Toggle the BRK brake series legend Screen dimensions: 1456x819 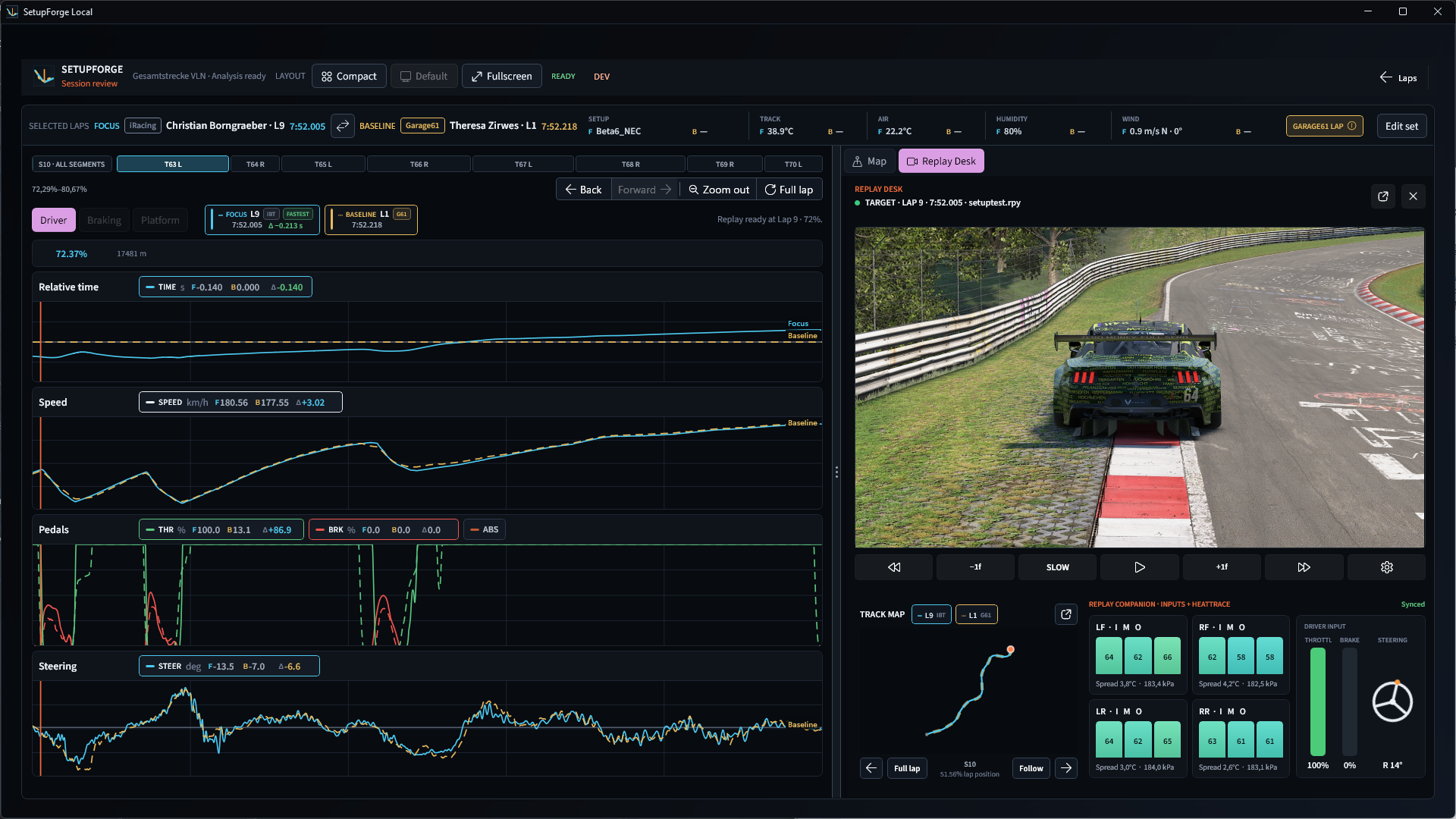click(x=384, y=529)
